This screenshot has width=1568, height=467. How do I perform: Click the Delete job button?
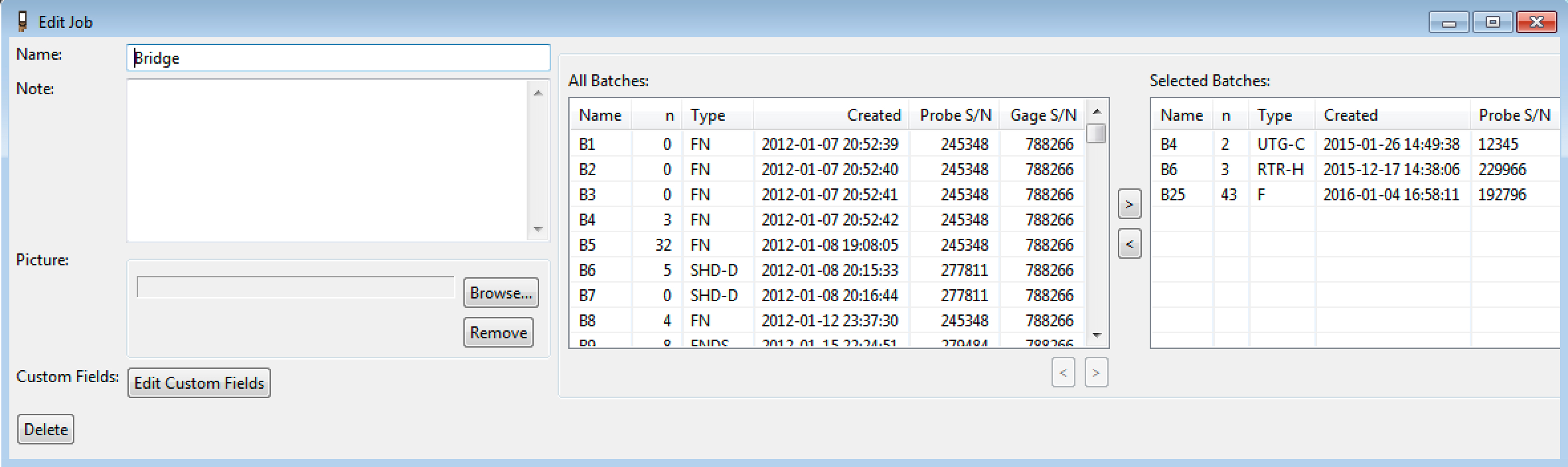[46, 430]
